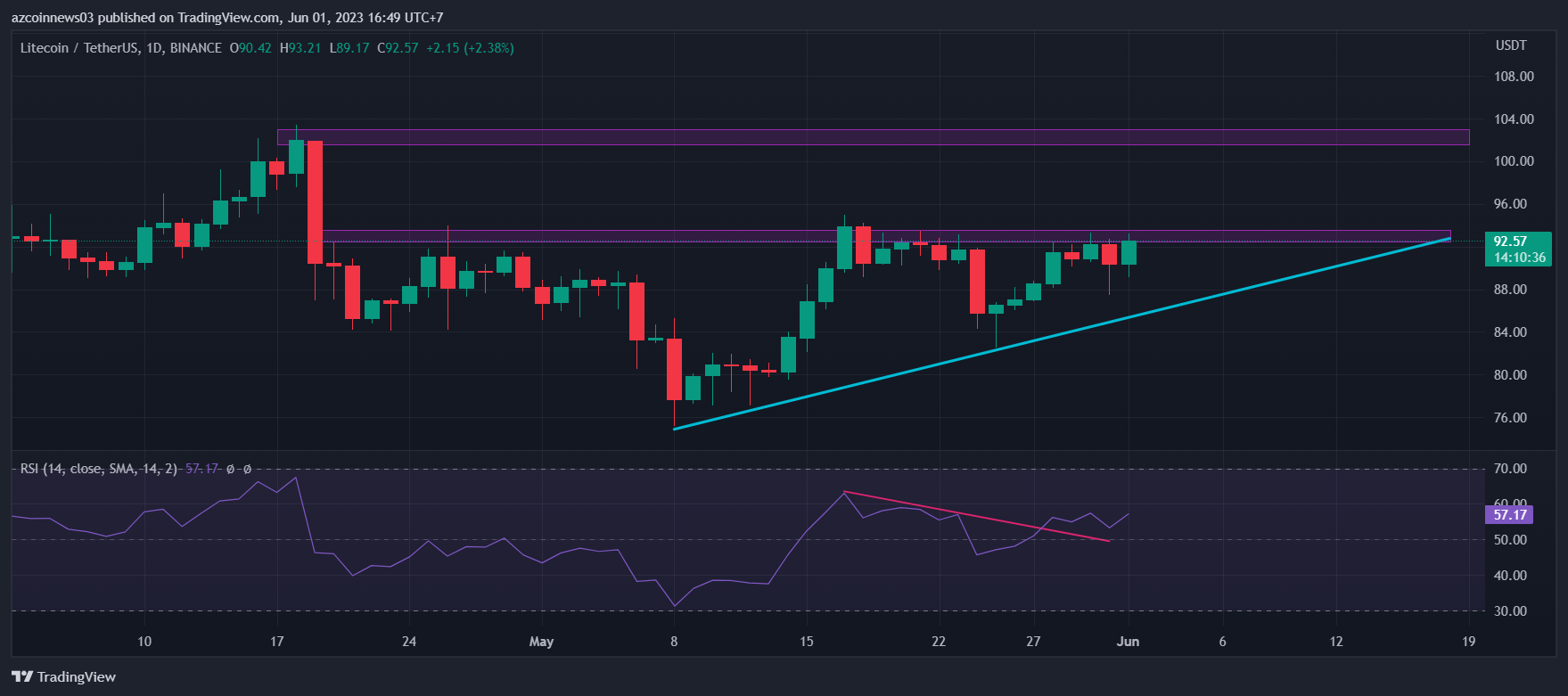Viewport: 1568px width, 696px height.
Task: Click the RSI (14, close, SMA, 14, 2) legend
Action: [x=99, y=469]
